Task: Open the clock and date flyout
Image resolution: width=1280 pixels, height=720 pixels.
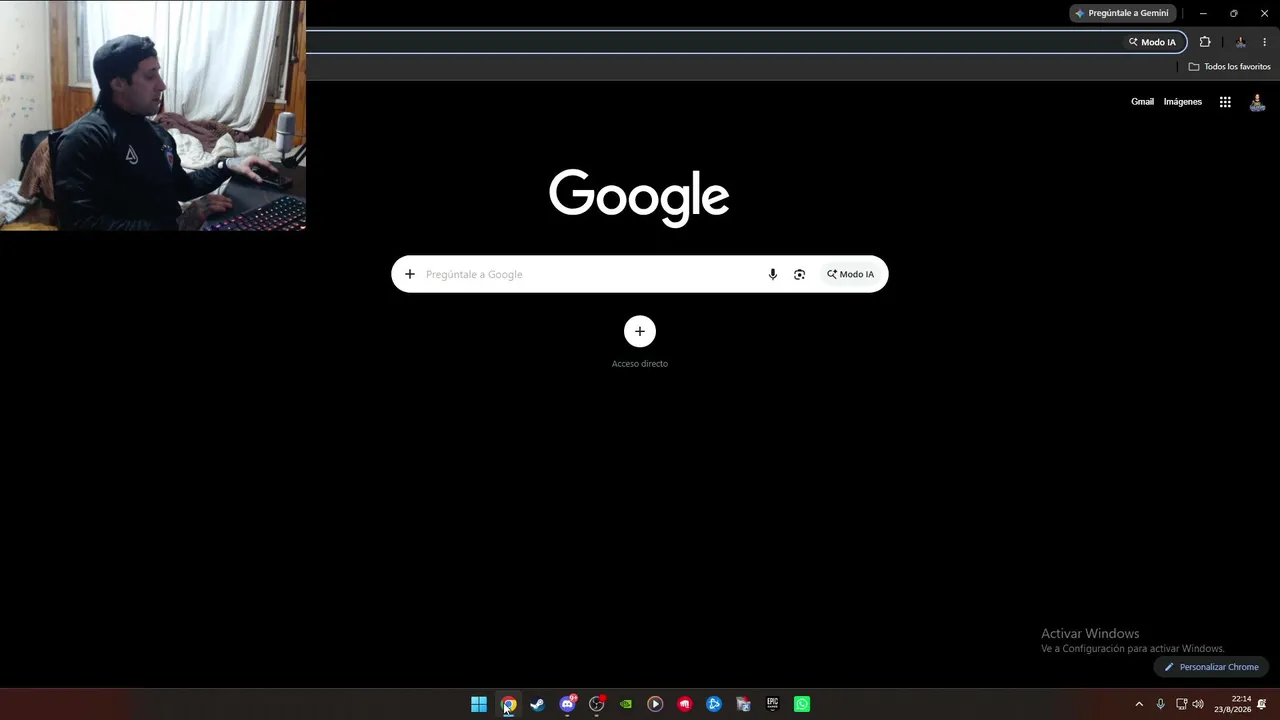Action: pos(1233,704)
